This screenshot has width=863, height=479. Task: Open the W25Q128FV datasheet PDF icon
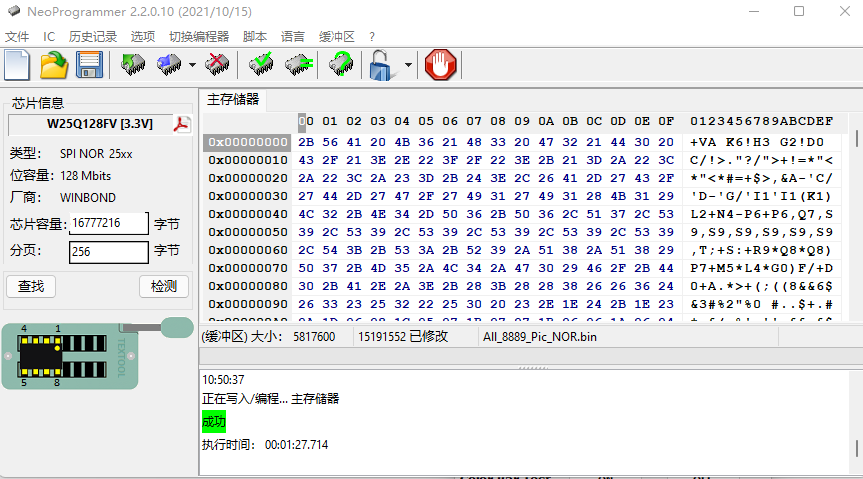tap(182, 124)
